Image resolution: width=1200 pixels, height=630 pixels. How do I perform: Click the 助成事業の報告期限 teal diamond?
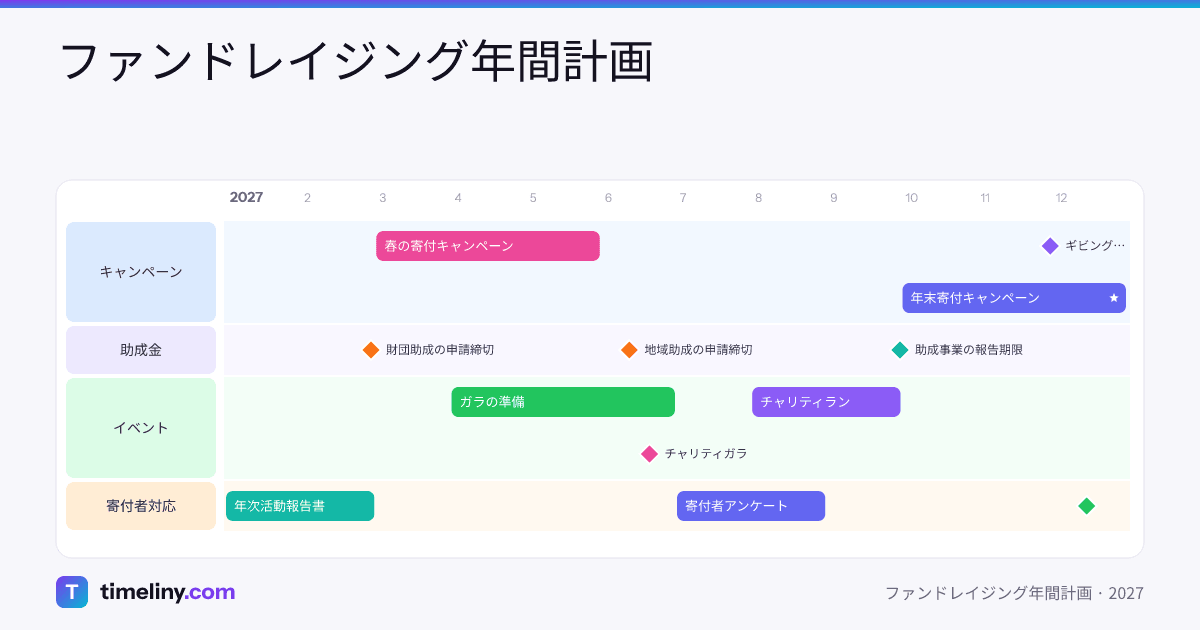(x=900, y=350)
